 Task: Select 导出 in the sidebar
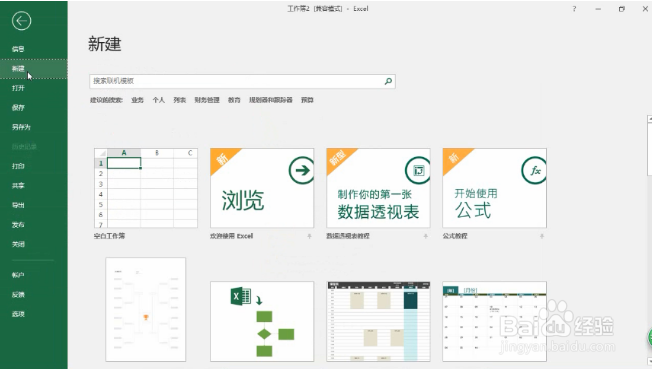(x=18, y=206)
